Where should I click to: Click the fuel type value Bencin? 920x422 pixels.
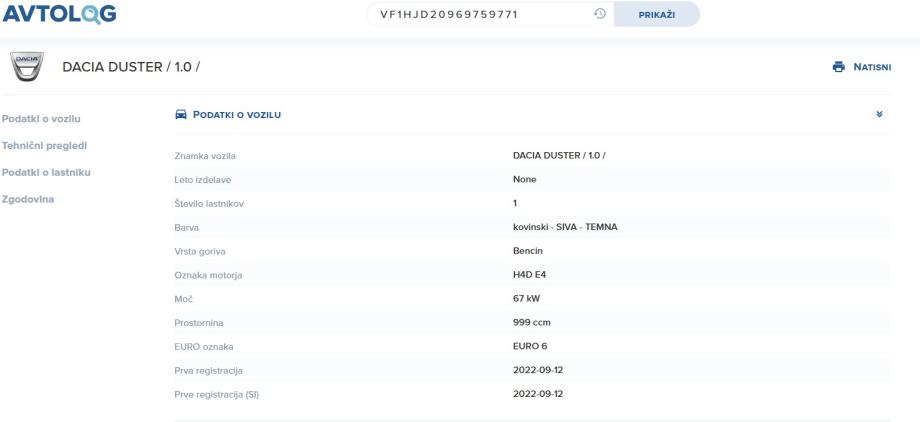[x=527, y=251]
